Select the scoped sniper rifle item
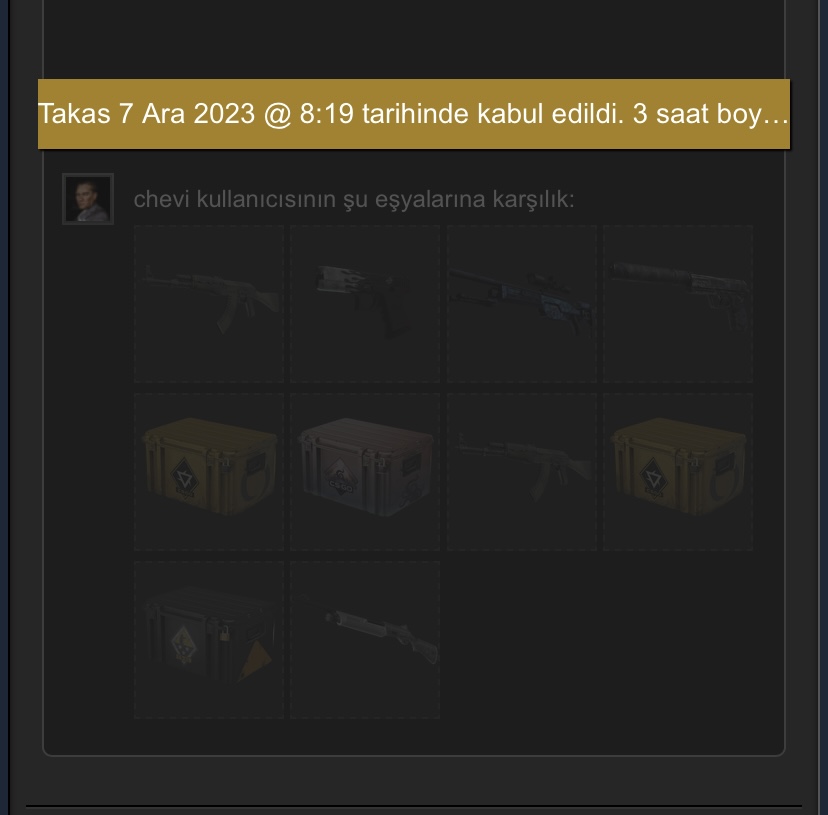 click(x=522, y=304)
